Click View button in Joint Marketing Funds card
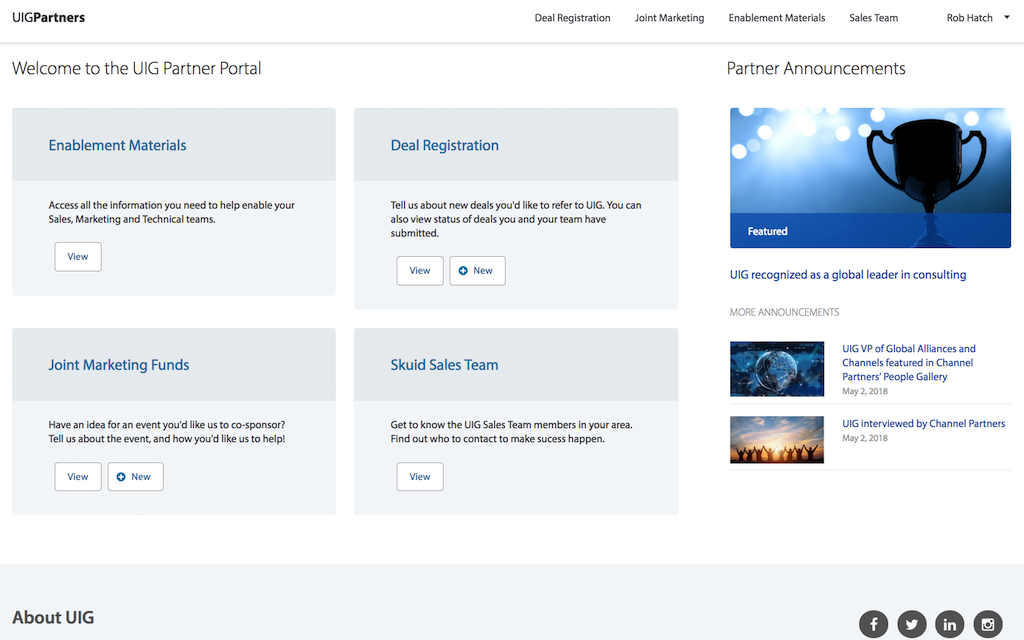1024x640 pixels. click(x=78, y=477)
